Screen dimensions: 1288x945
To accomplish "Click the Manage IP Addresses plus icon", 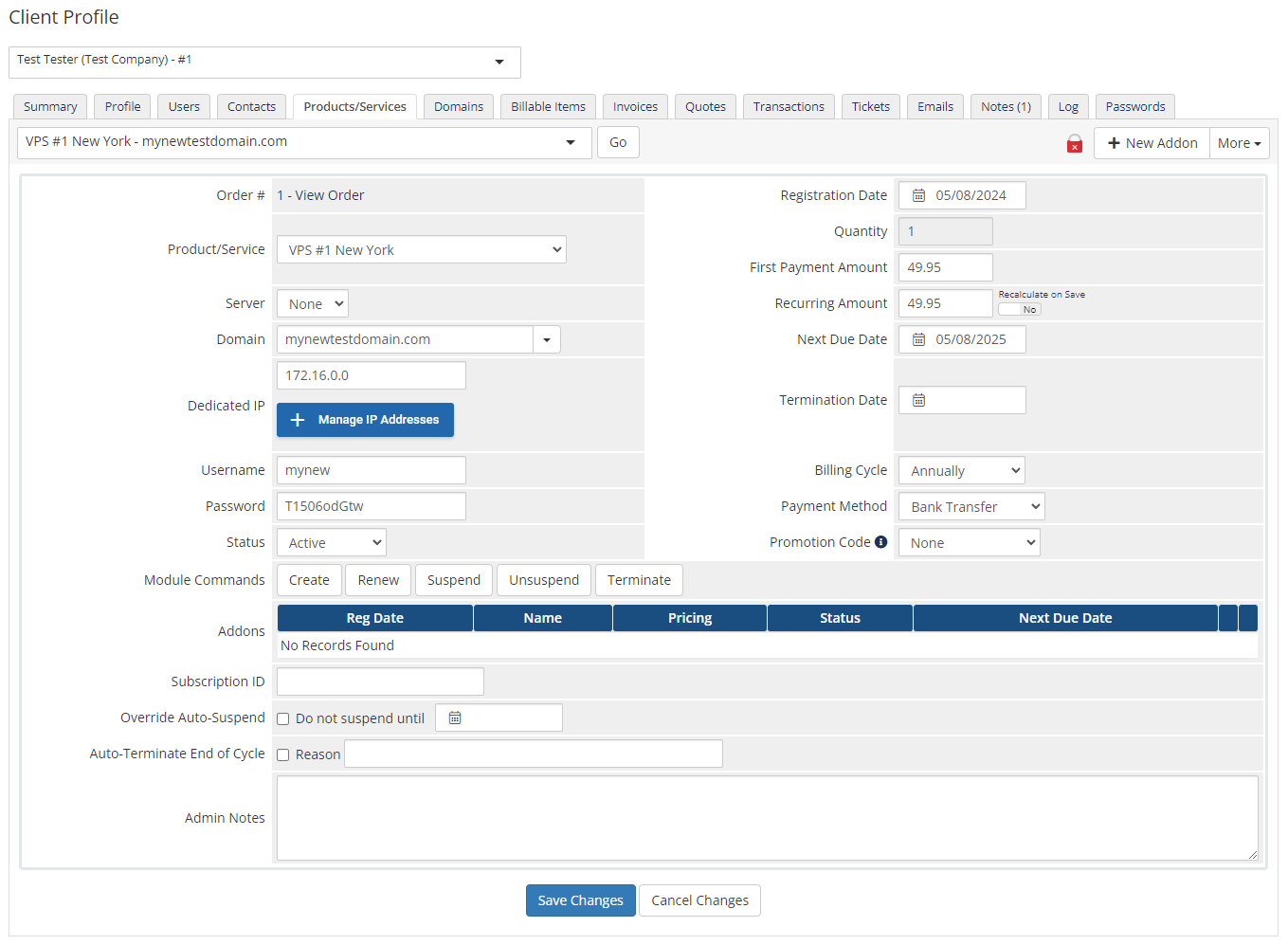I will point(298,419).
